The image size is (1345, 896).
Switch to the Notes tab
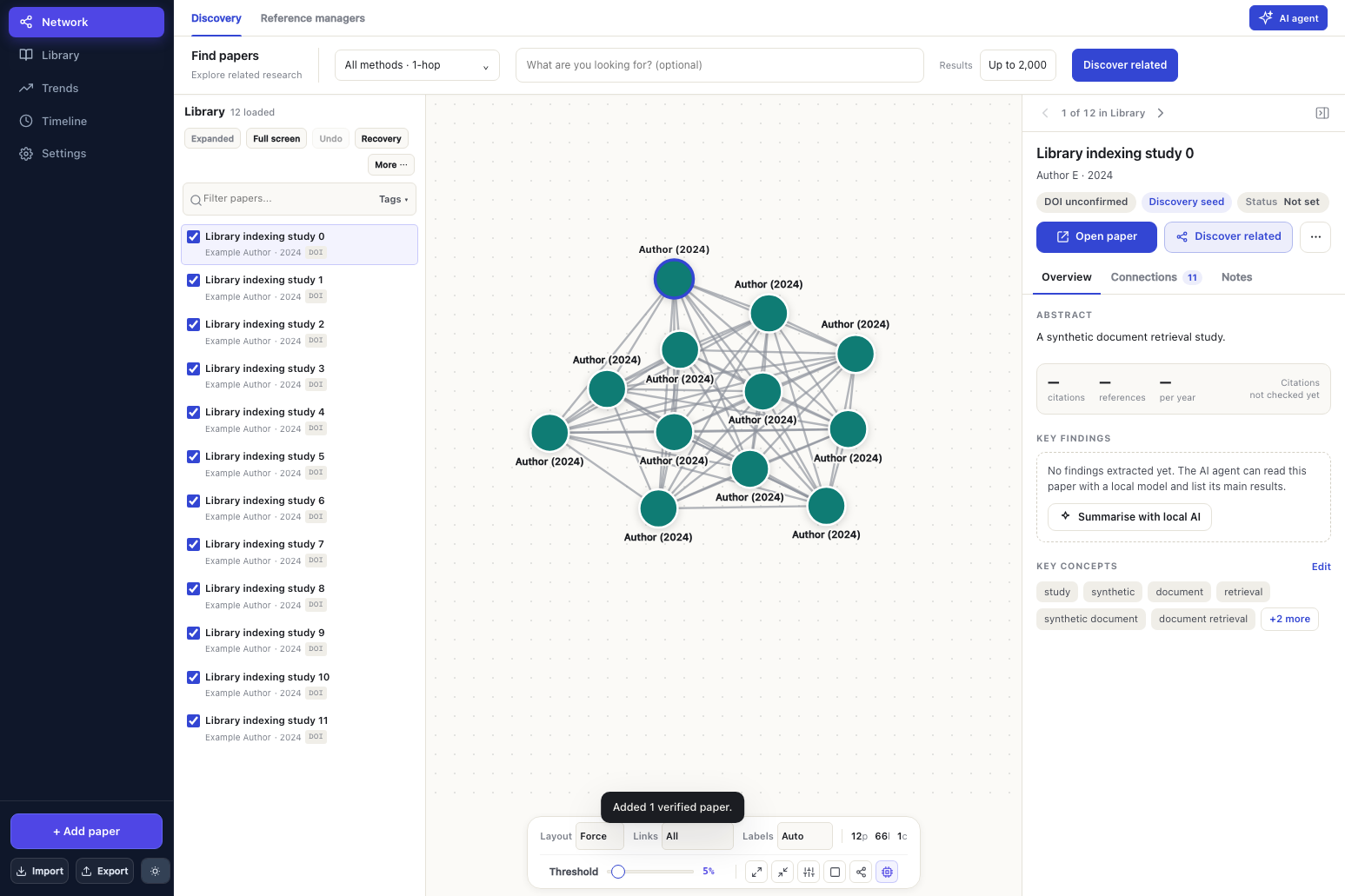coord(1236,277)
